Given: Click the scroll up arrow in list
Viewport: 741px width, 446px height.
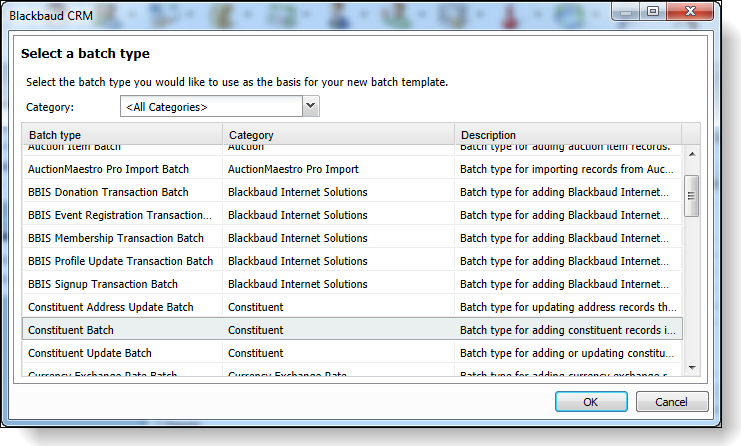Looking at the screenshot, I should (692, 154).
